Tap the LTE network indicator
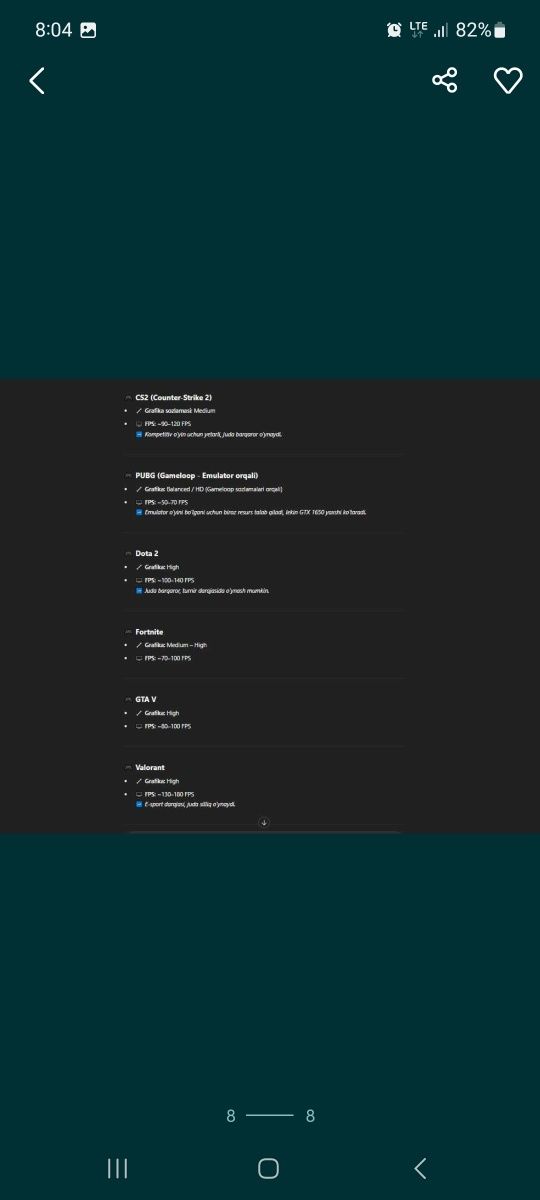This screenshot has height=1200, width=540. click(418, 30)
